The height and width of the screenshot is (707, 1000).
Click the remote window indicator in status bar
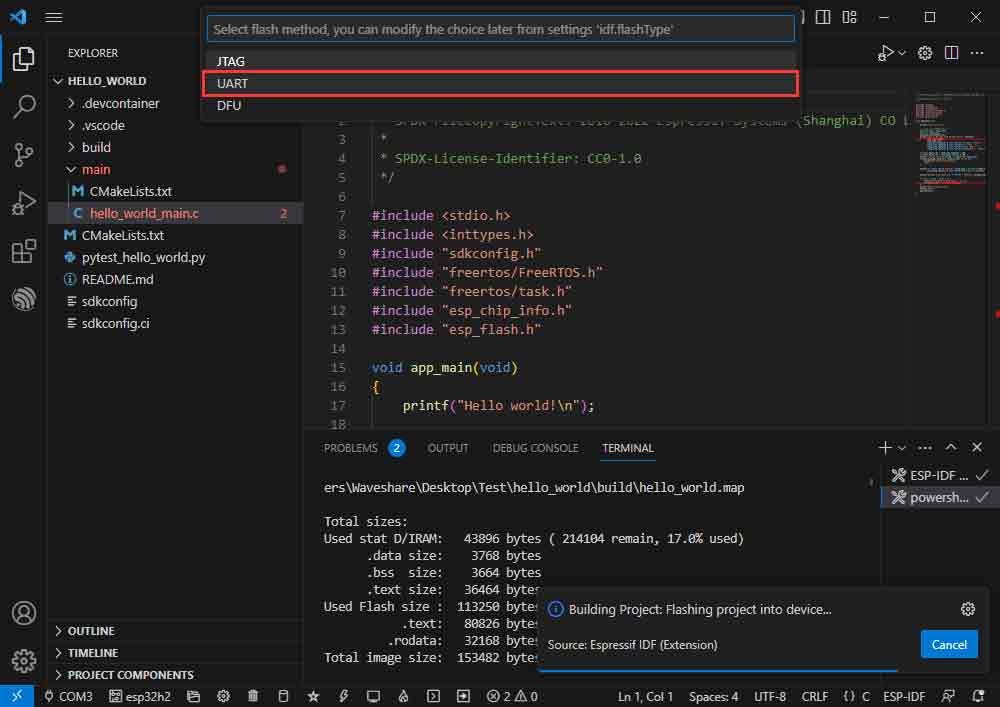[17, 696]
